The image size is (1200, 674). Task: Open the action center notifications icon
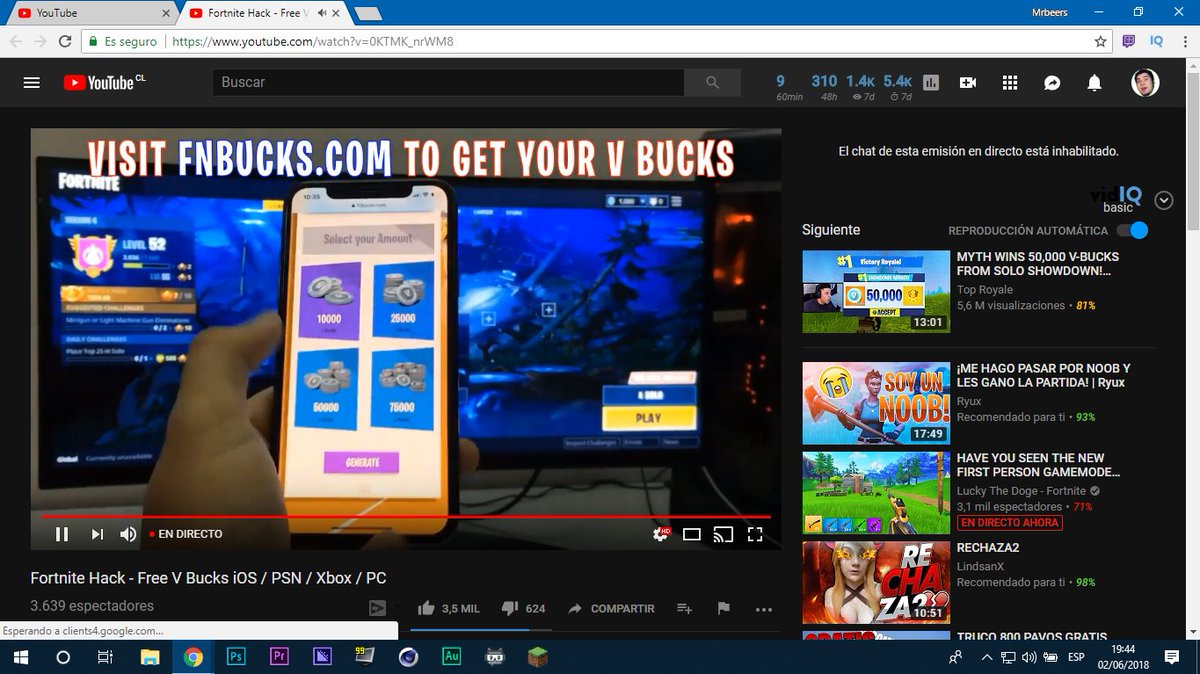[x=1171, y=657]
